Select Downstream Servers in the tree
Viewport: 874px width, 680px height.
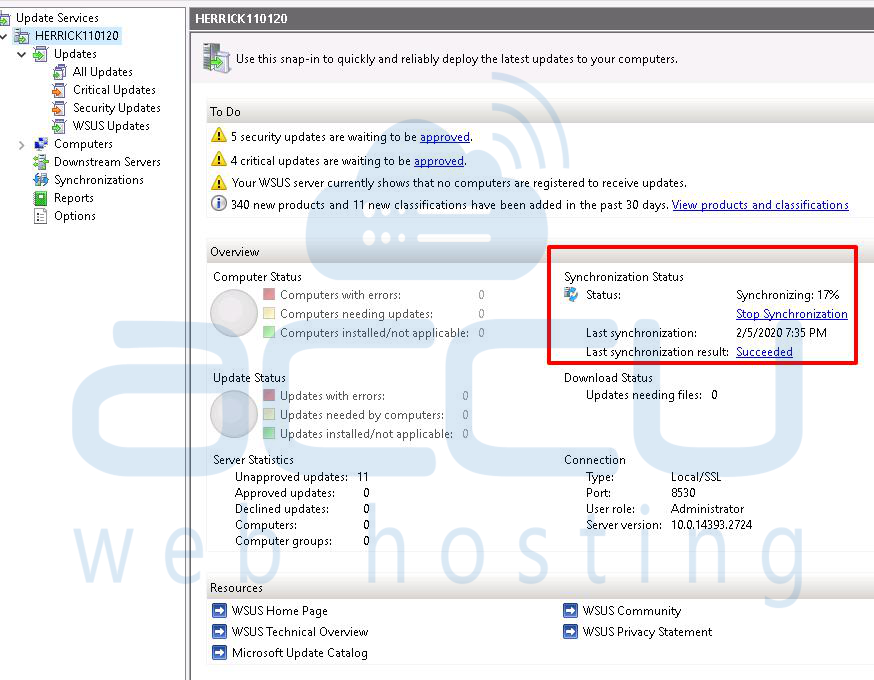point(107,162)
